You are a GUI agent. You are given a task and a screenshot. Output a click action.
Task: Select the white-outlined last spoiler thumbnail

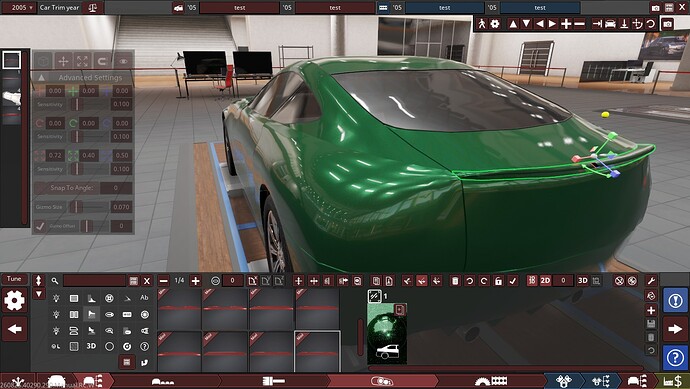coord(317,351)
